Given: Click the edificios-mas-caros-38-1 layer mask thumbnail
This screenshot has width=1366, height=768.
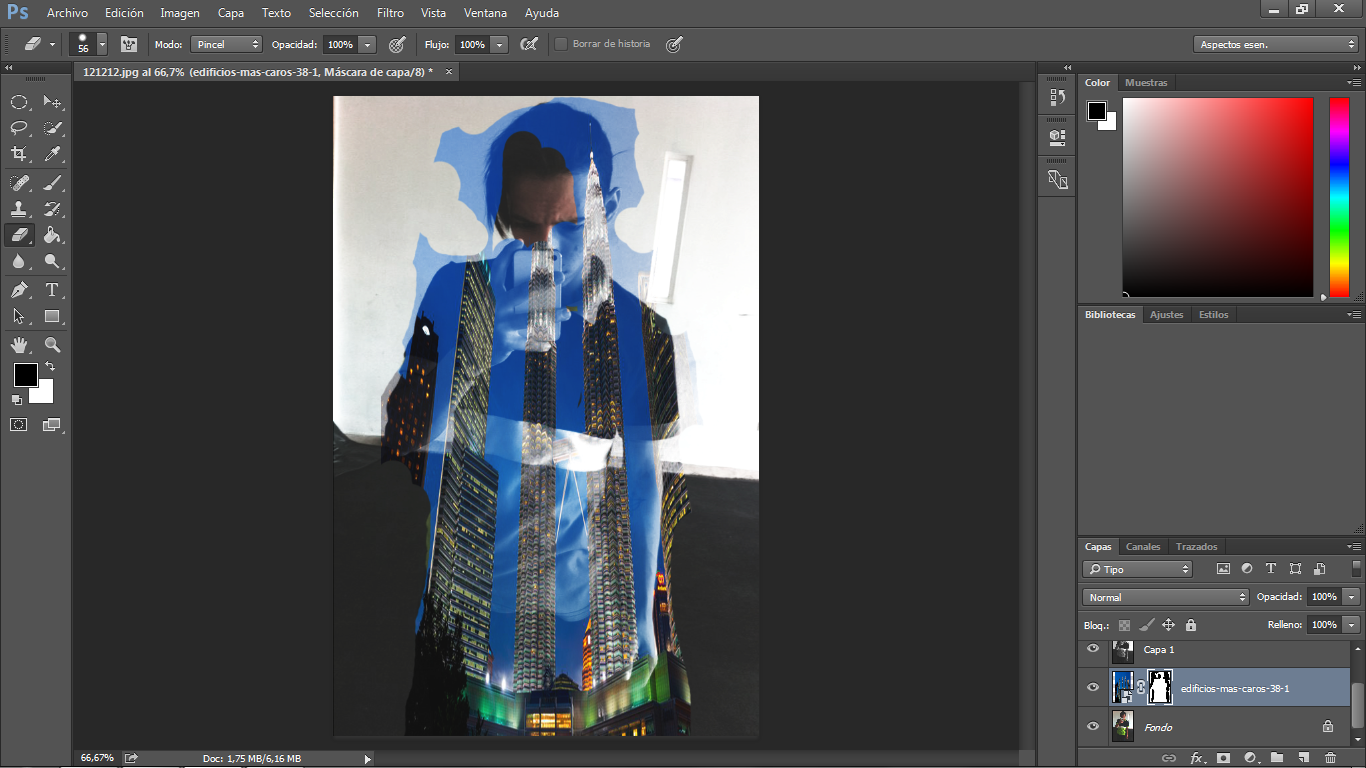Looking at the screenshot, I should [1160, 687].
